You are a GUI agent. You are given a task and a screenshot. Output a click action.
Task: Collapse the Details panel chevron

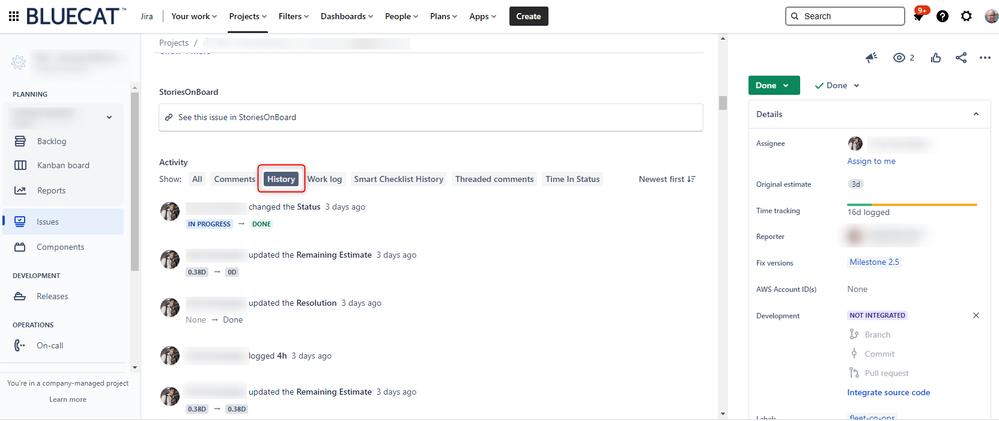[976, 114]
